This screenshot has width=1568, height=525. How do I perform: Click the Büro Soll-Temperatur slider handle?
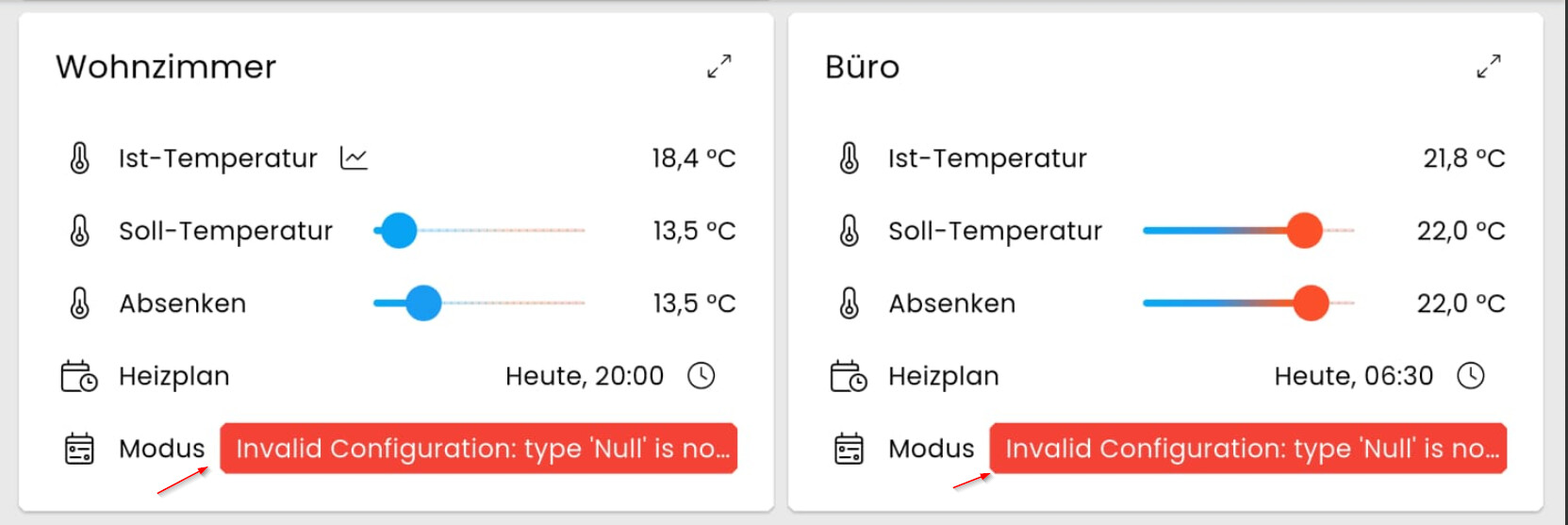pyautogui.click(x=1305, y=231)
